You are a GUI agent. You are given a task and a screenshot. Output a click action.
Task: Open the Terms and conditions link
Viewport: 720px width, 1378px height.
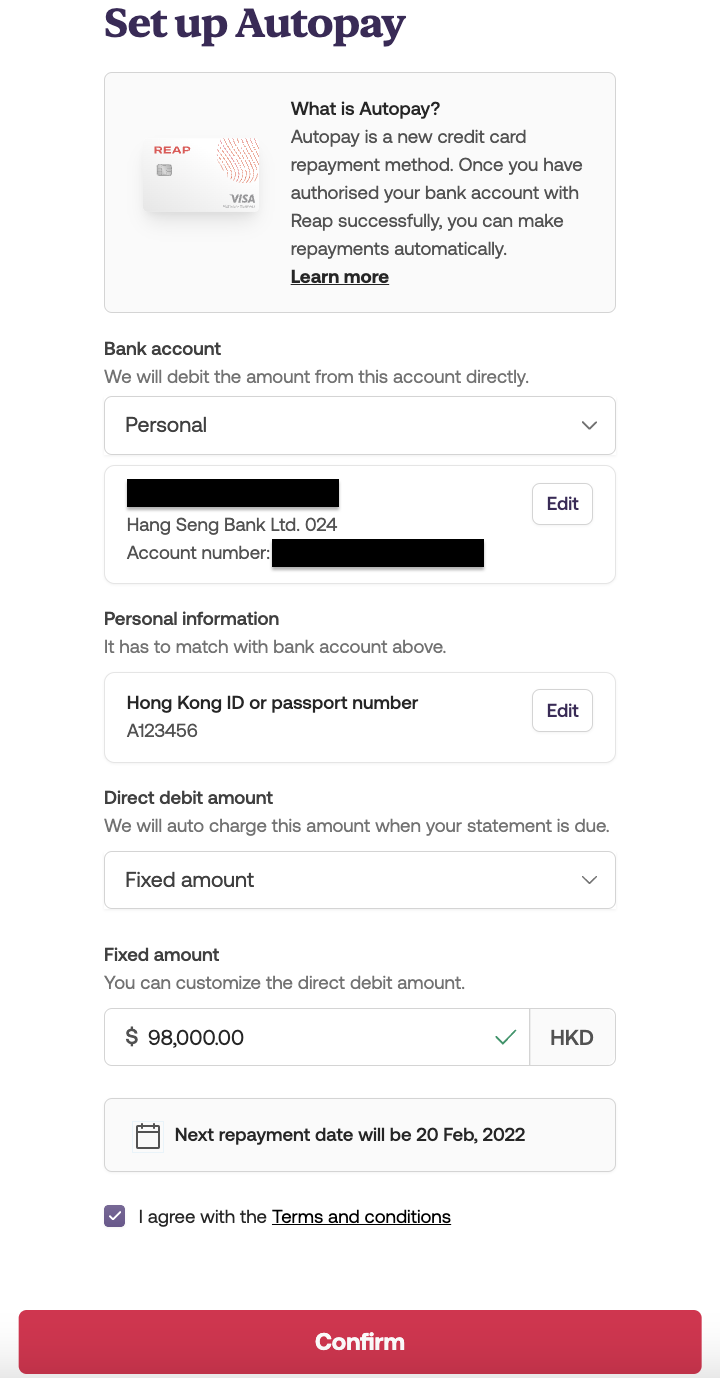pyautogui.click(x=361, y=1217)
